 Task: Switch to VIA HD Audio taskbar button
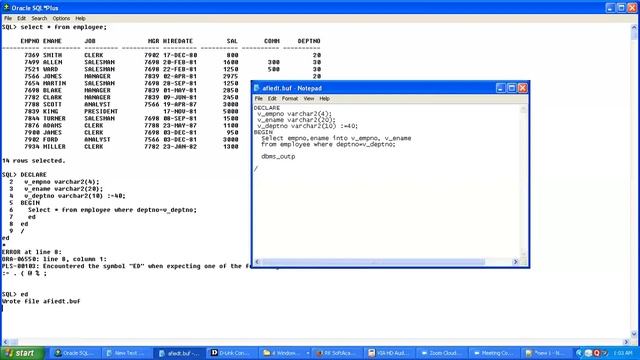click(x=388, y=353)
